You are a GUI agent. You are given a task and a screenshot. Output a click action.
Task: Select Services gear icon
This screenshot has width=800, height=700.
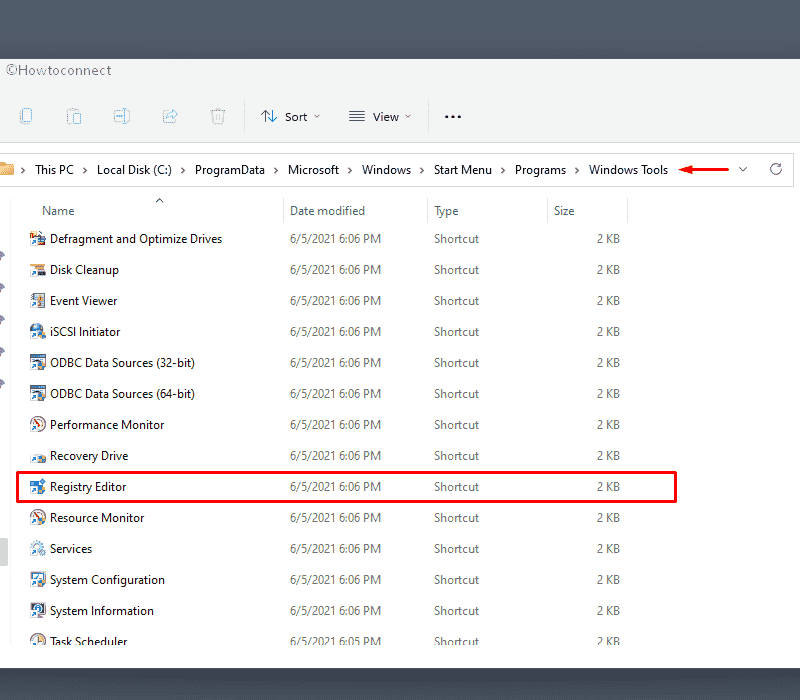(x=37, y=548)
